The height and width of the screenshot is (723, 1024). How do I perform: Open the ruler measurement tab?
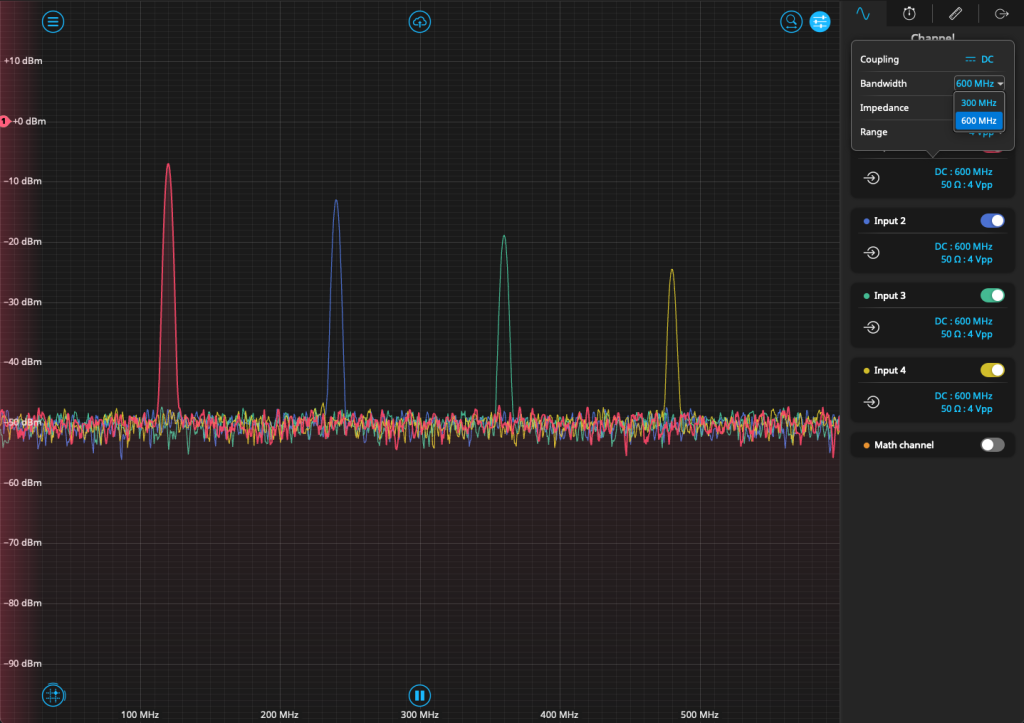click(x=955, y=13)
